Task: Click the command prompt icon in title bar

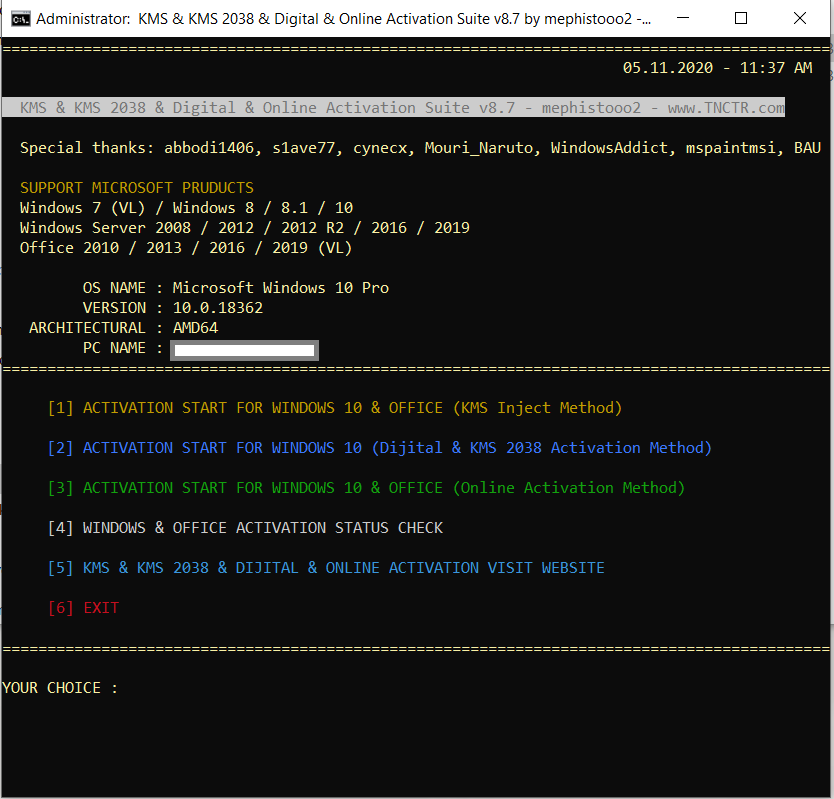Action: click(x=21, y=19)
